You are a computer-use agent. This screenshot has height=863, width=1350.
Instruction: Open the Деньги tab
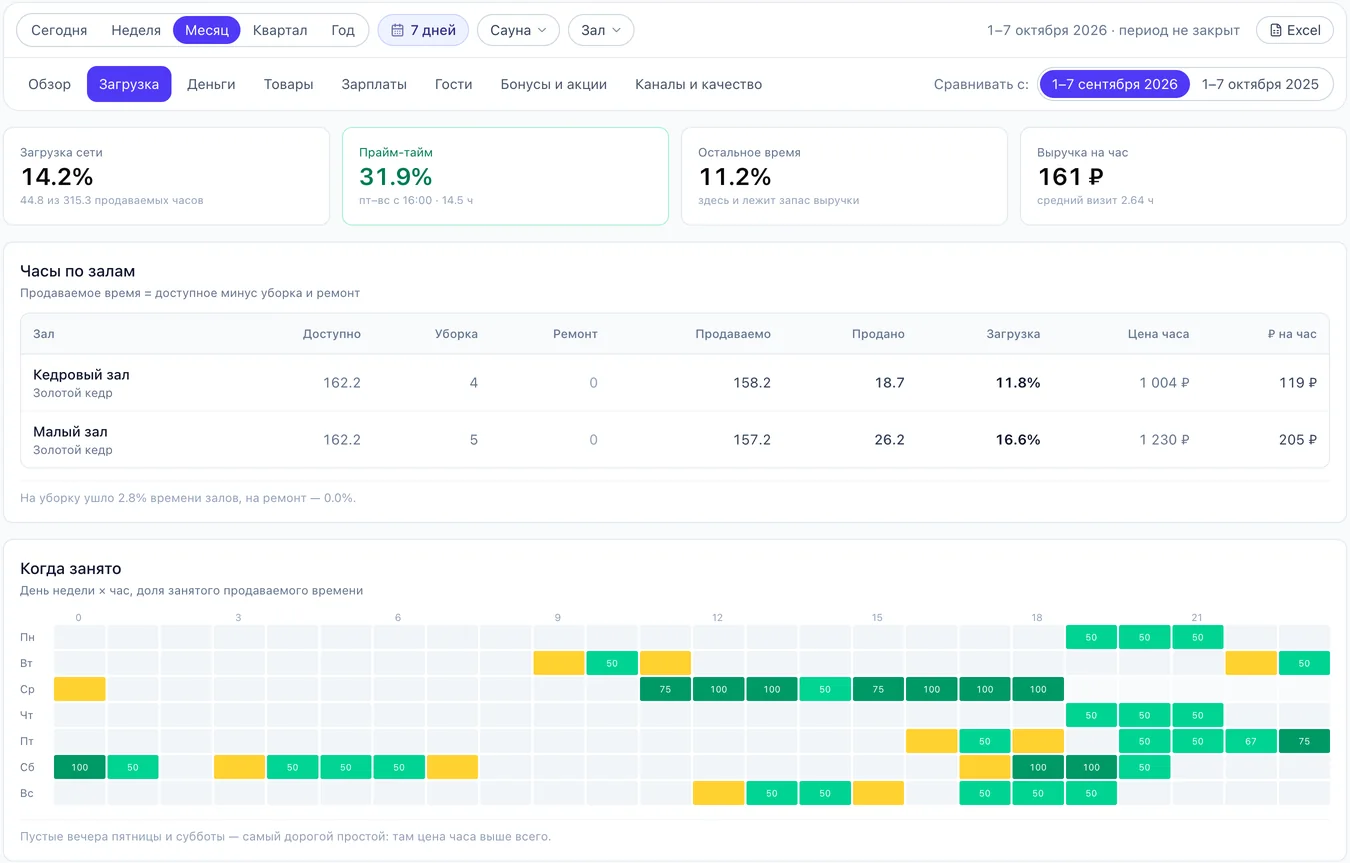coord(211,84)
